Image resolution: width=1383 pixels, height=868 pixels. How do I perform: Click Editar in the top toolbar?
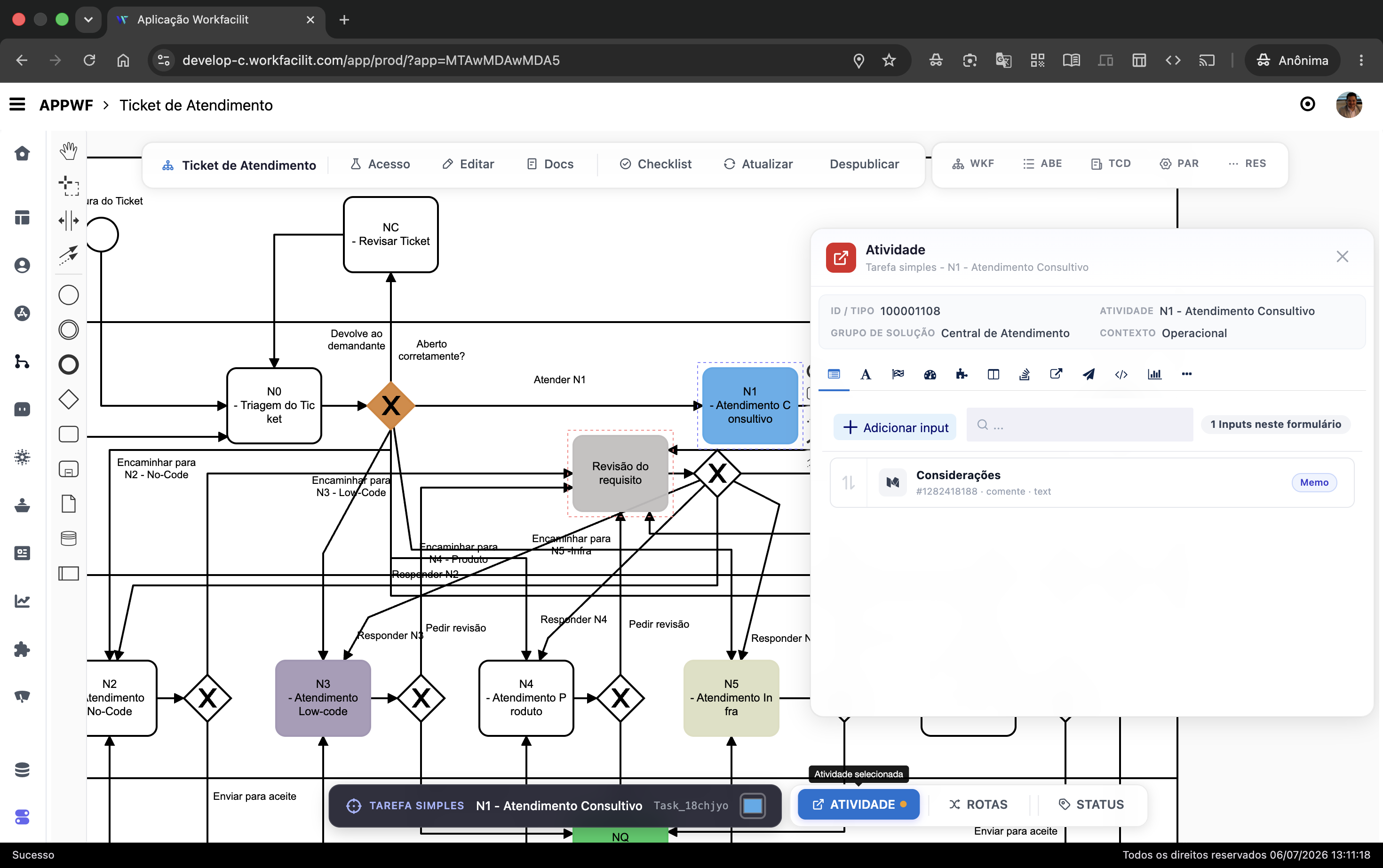pos(468,164)
